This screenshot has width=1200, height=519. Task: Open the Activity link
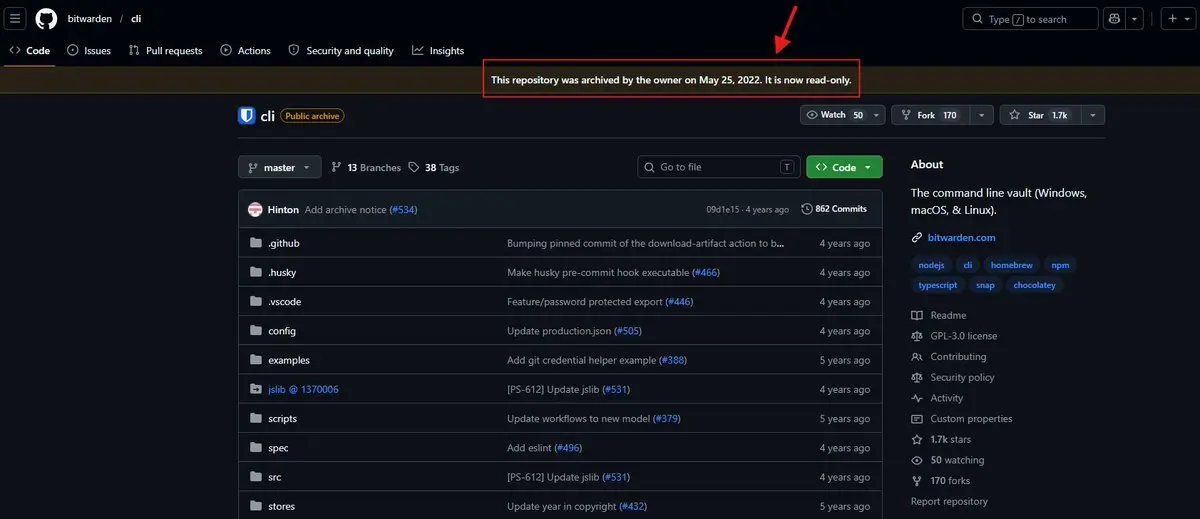pyautogui.click(x=937, y=398)
